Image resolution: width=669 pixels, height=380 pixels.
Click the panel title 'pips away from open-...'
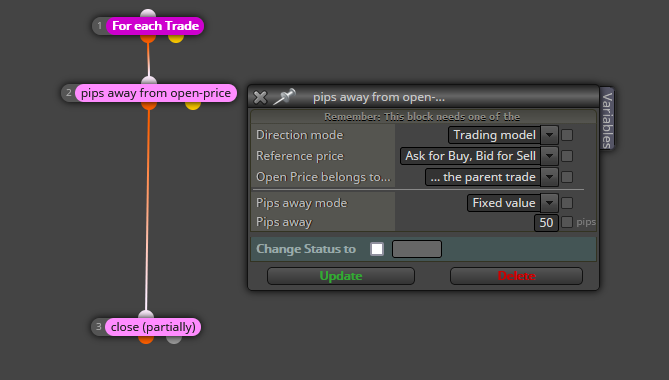[379, 97]
